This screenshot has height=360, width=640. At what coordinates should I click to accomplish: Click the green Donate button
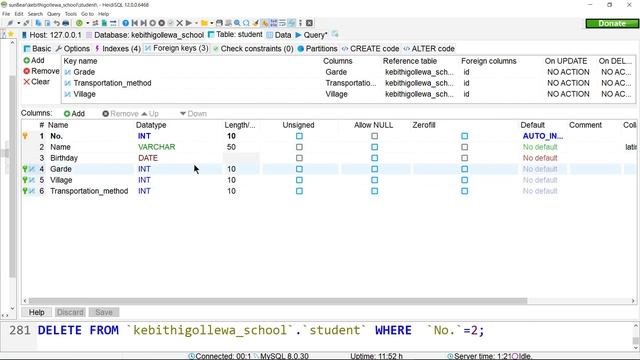(x=611, y=24)
